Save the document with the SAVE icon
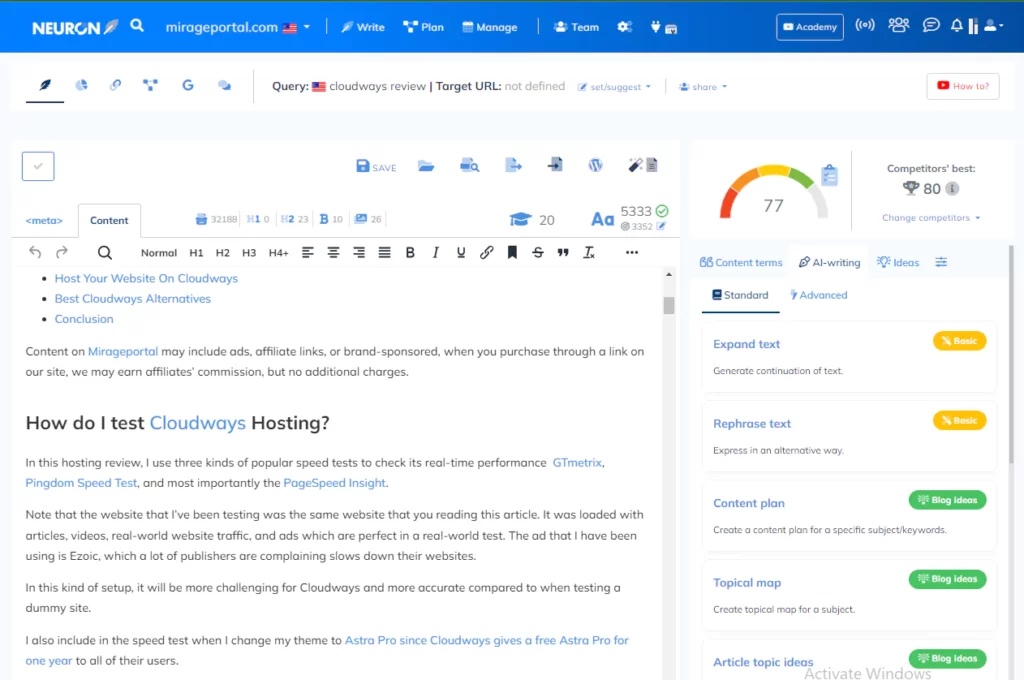The image size is (1024, 680). point(376,167)
